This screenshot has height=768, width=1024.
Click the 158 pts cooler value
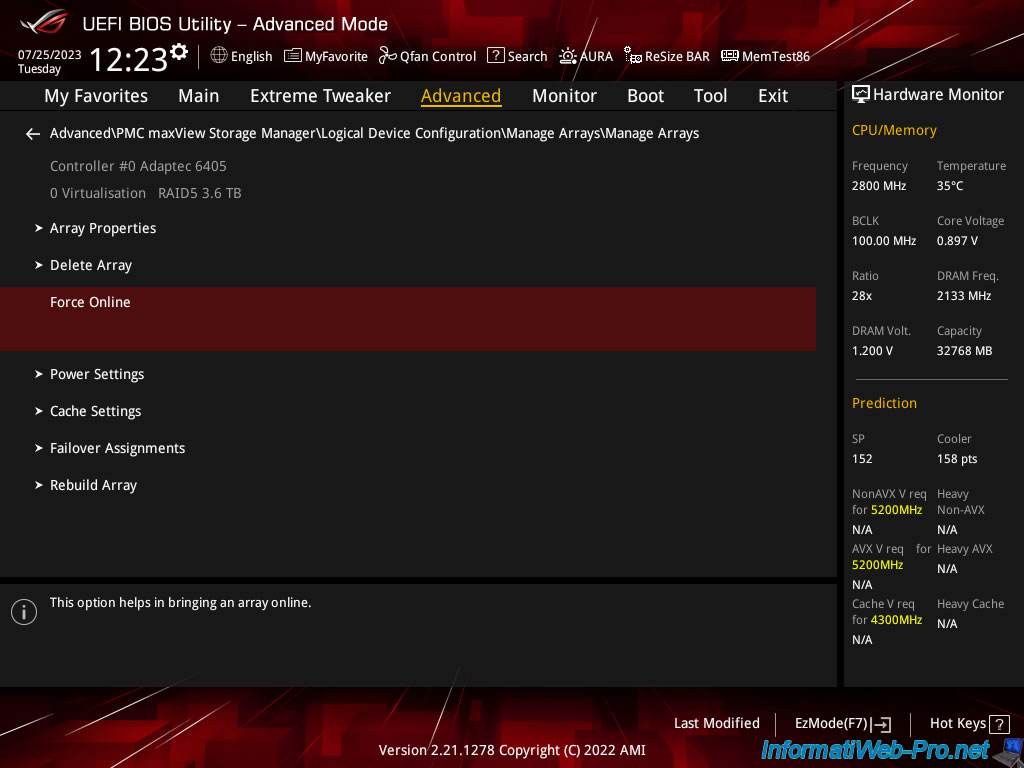click(957, 459)
